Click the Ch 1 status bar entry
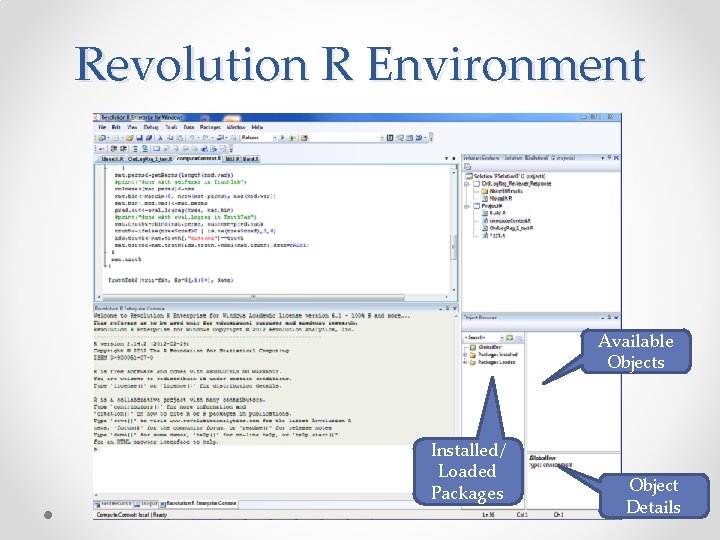The height and width of the screenshot is (540, 720). [559, 515]
